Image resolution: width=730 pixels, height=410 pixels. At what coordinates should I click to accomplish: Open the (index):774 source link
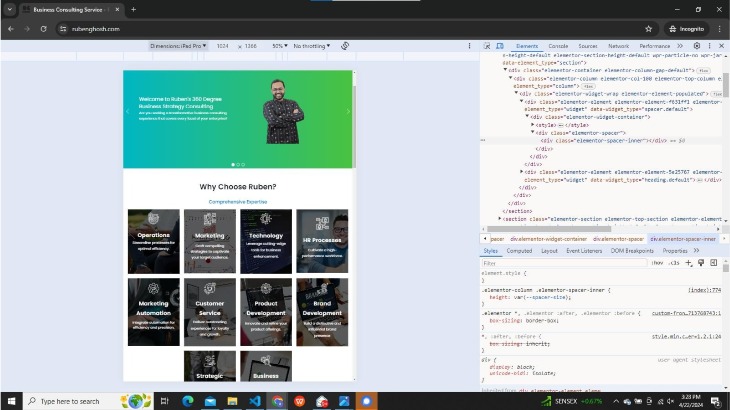[704, 290]
